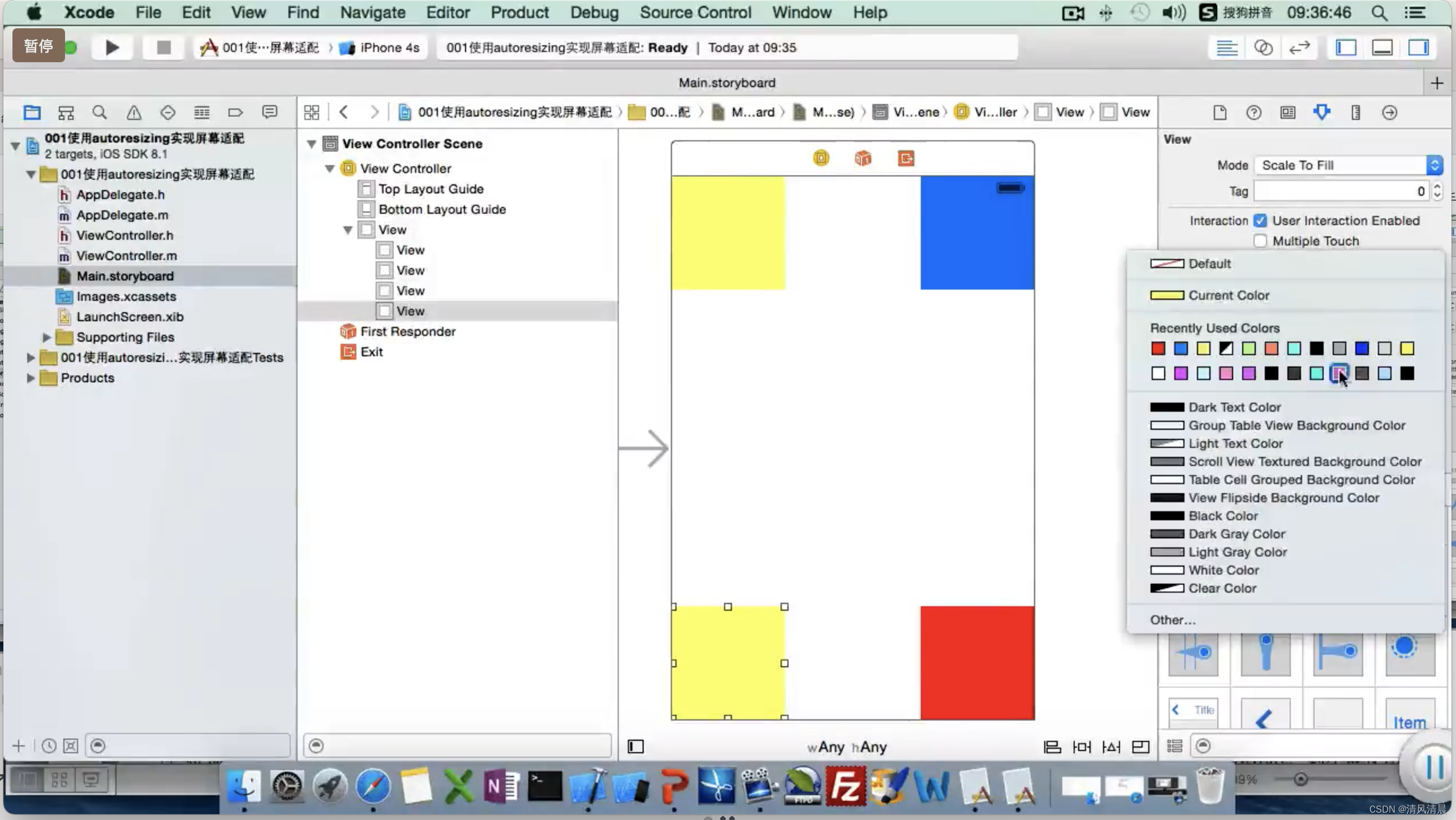
Task: Select the Editor menu item
Action: click(x=448, y=12)
